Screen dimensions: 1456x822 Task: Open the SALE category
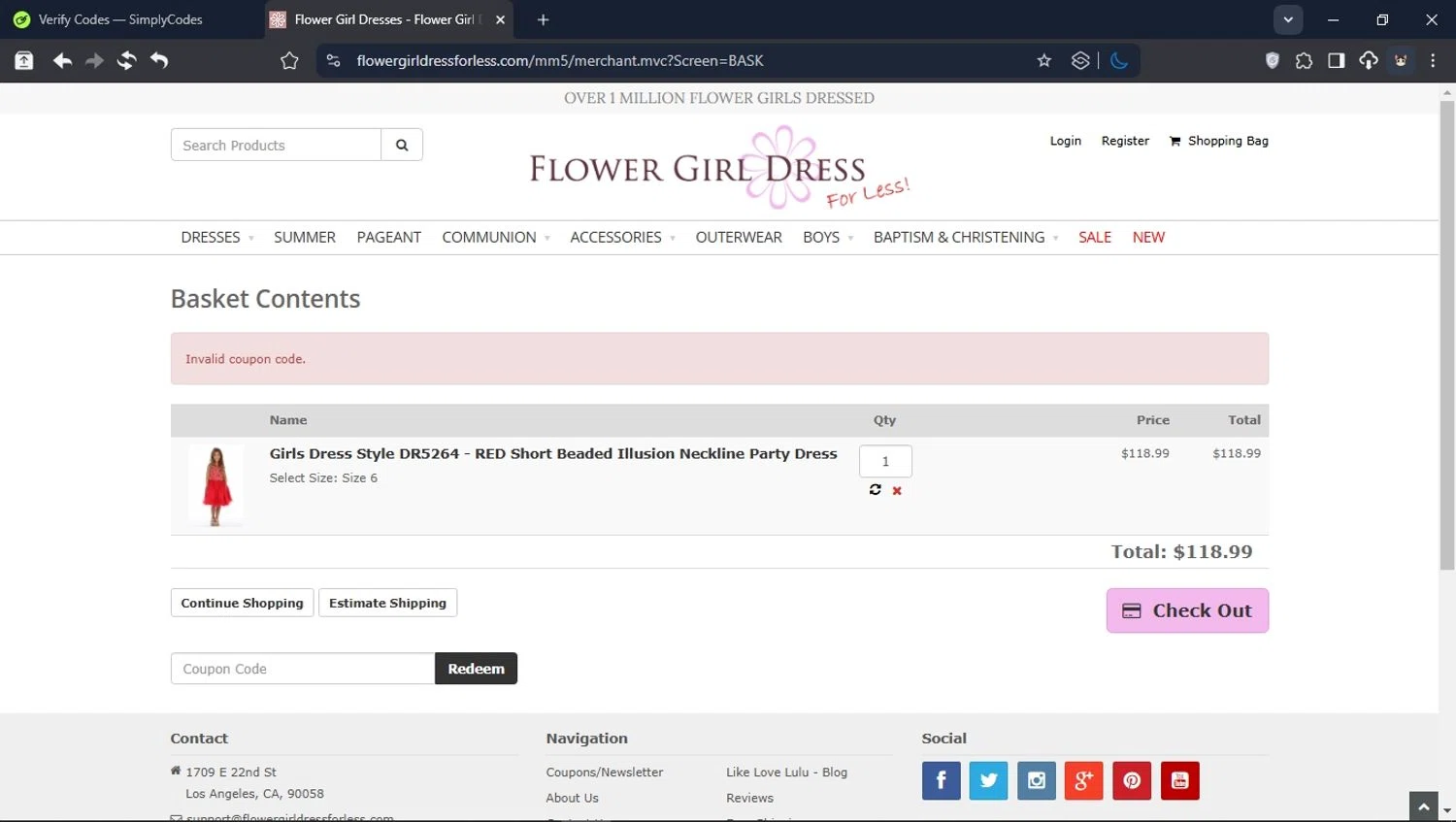click(1095, 238)
